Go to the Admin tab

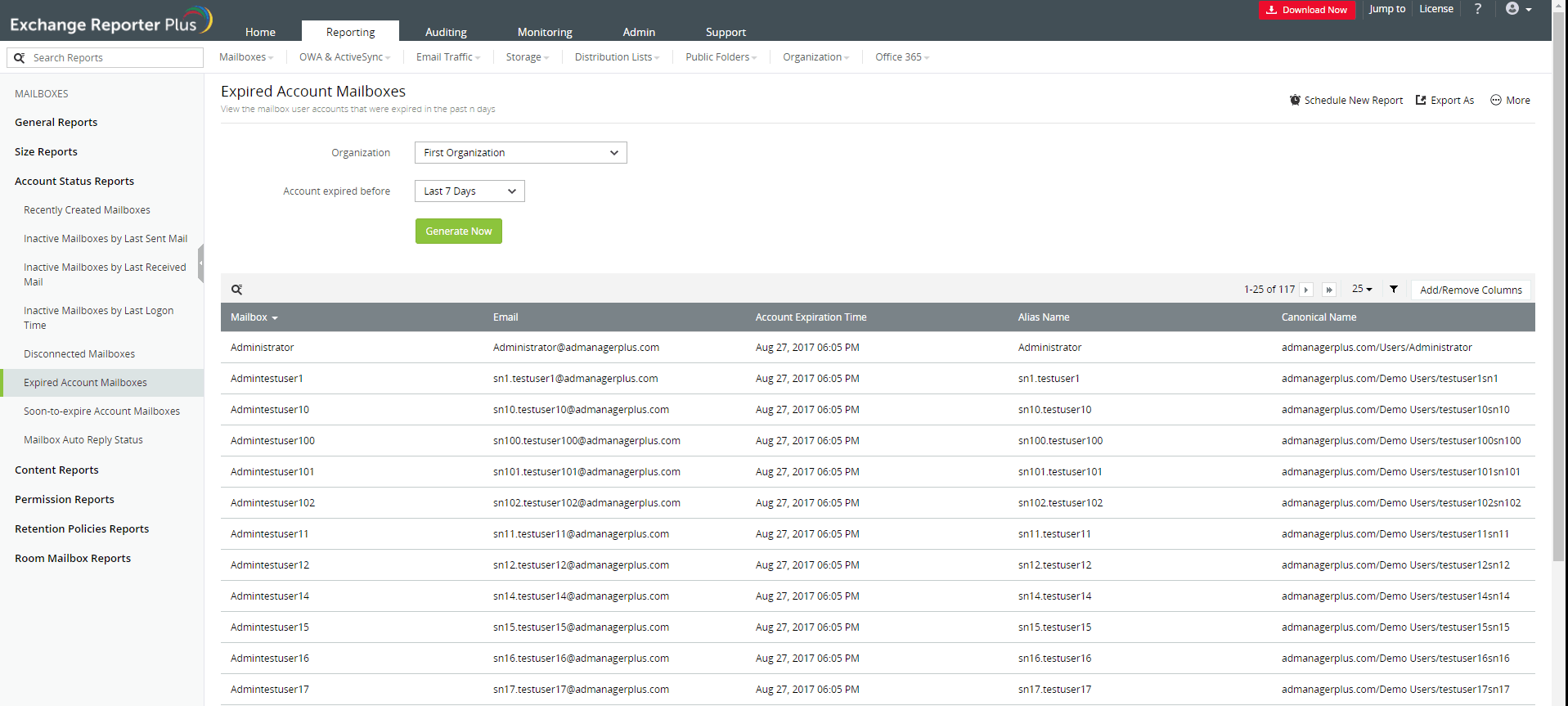tap(639, 32)
